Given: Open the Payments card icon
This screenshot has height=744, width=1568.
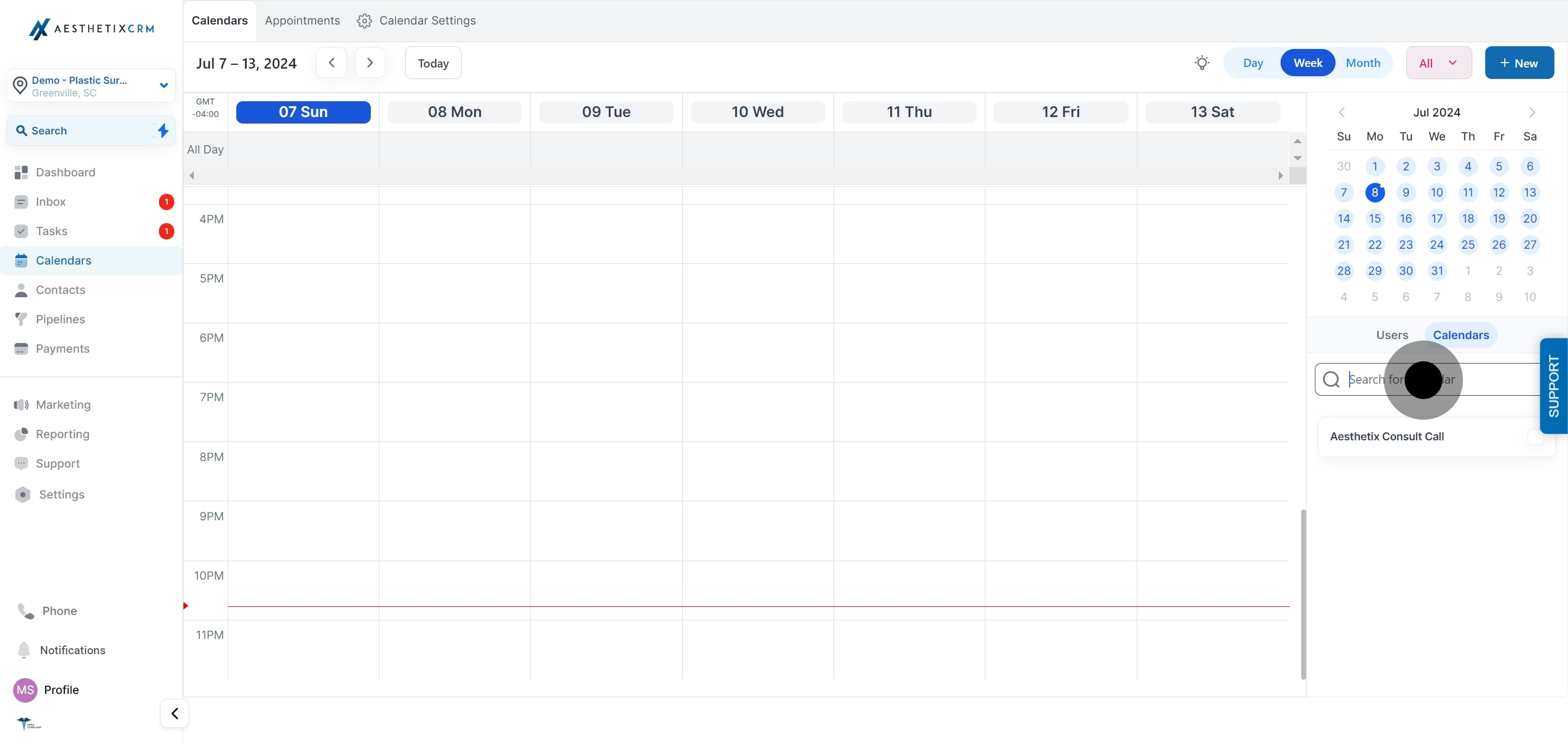Looking at the screenshot, I should [21, 348].
